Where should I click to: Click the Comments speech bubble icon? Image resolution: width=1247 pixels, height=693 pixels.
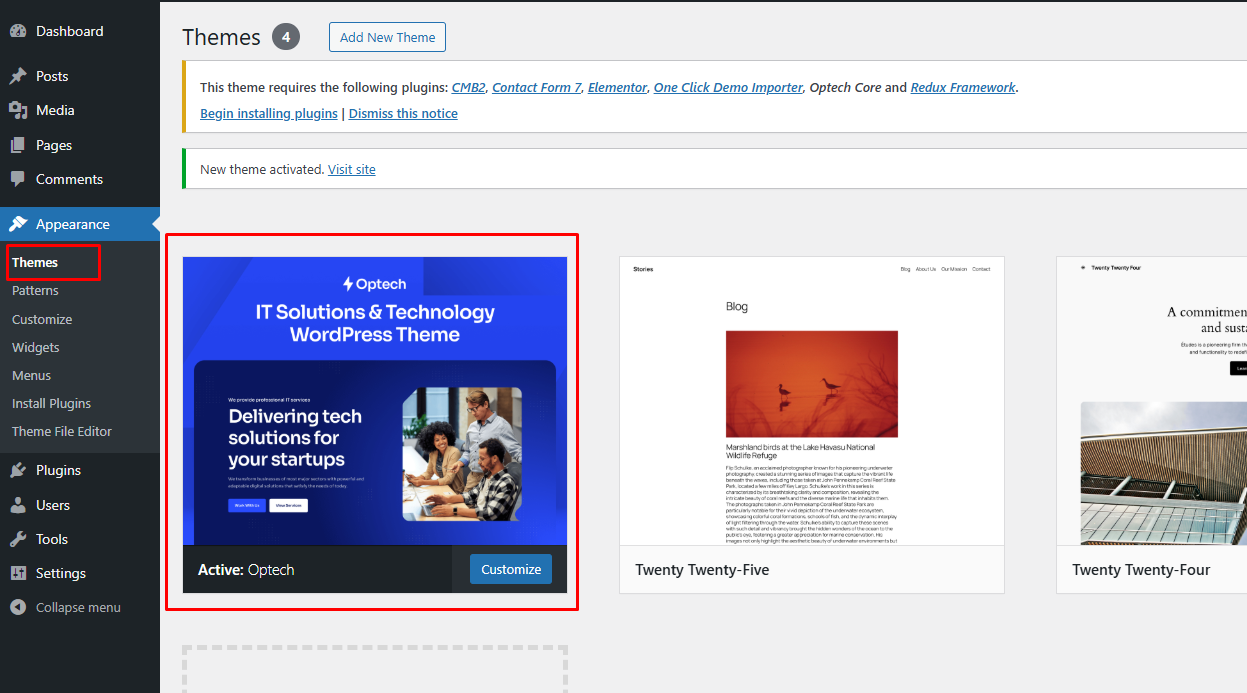click(x=18, y=179)
